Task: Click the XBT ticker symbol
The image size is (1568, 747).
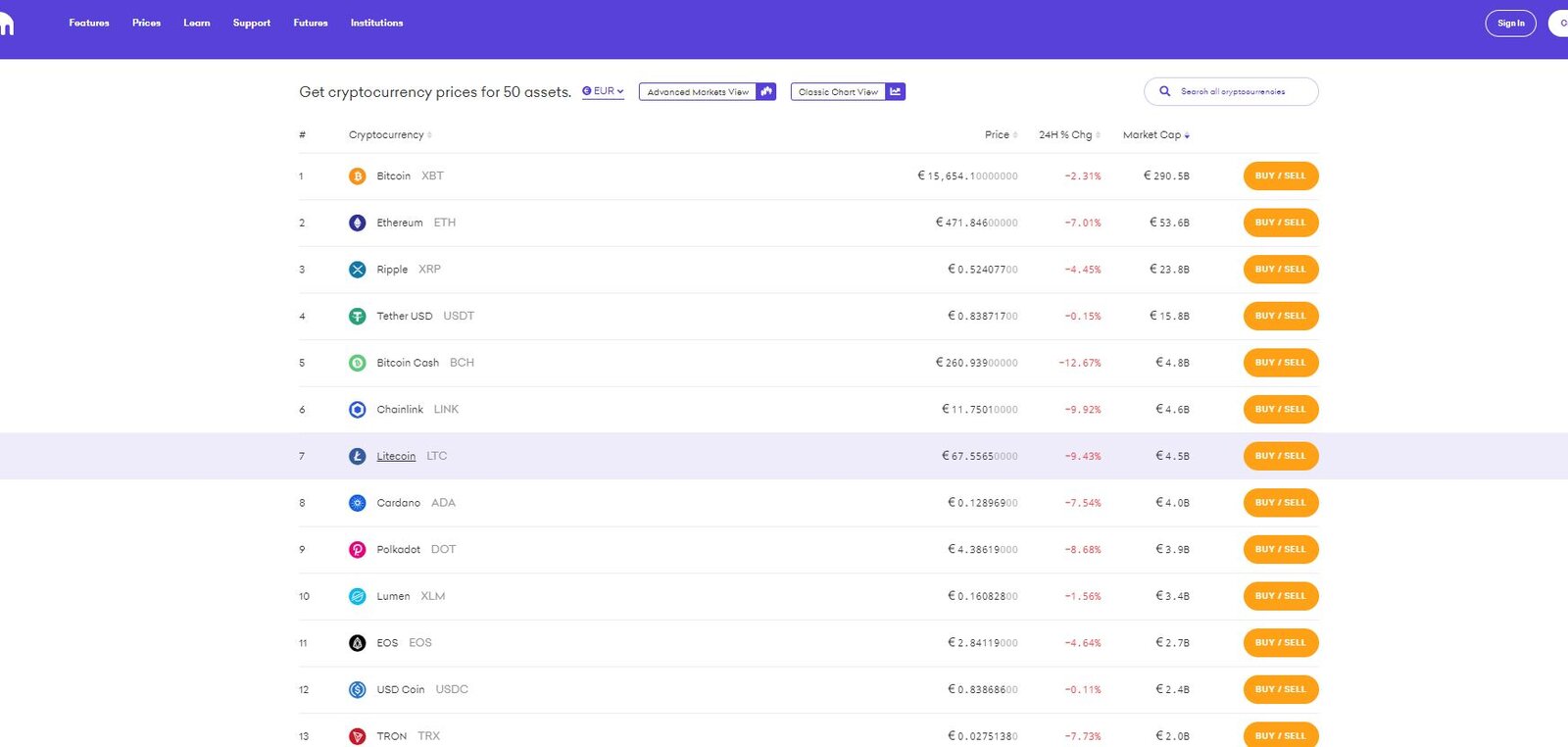Action: [x=432, y=176]
